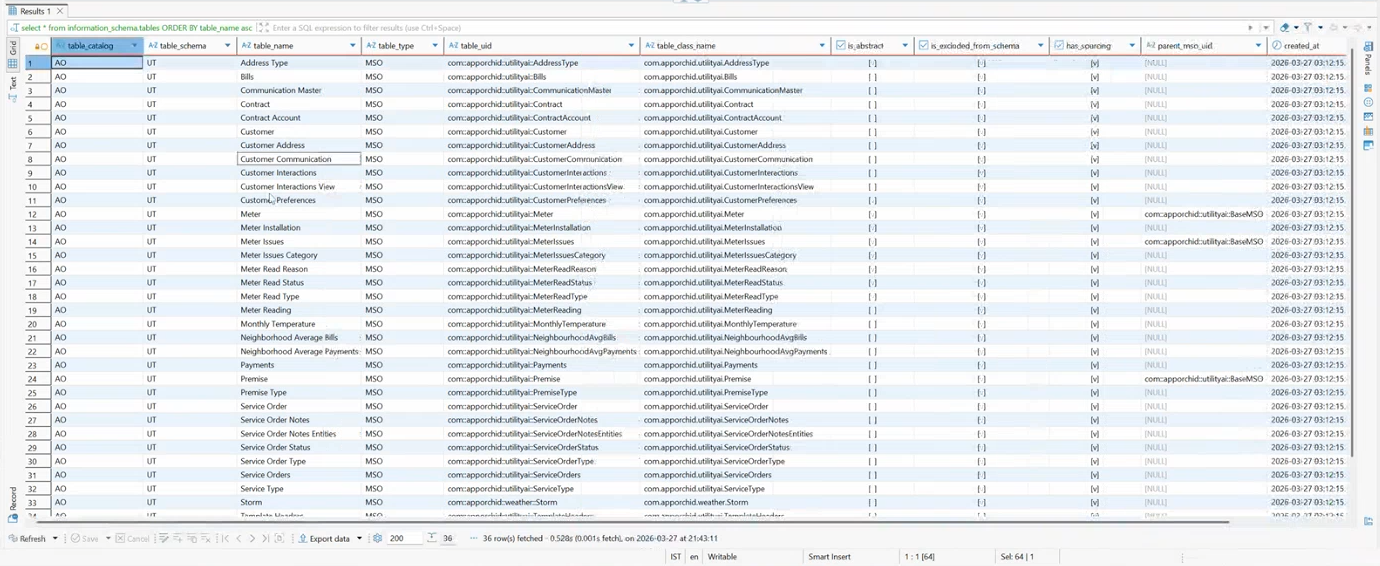Image resolution: width=1380 pixels, height=566 pixels.
Task: Select the Monthly Temperature table_name cell
Action: [299, 324]
